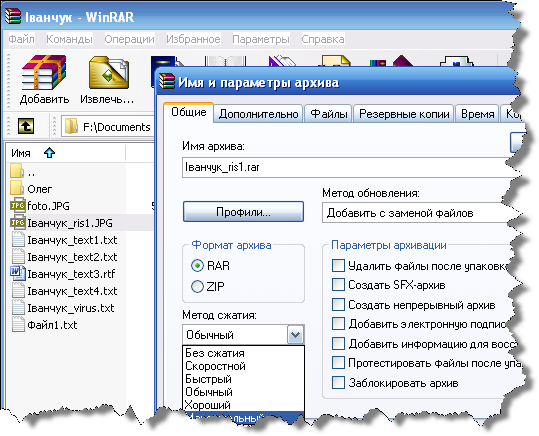Switch to the Файлы tab
This screenshot has height=436, width=539.
[329, 113]
